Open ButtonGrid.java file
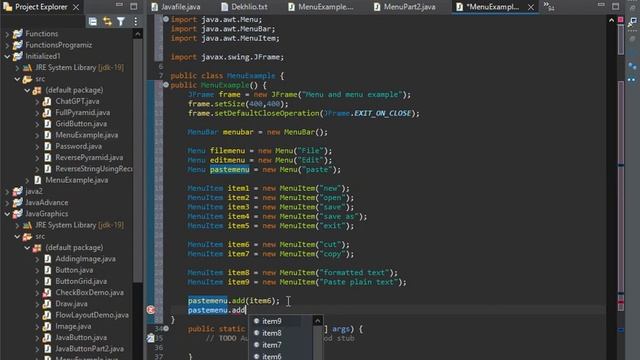The height and width of the screenshot is (360, 640). click(x=81, y=281)
